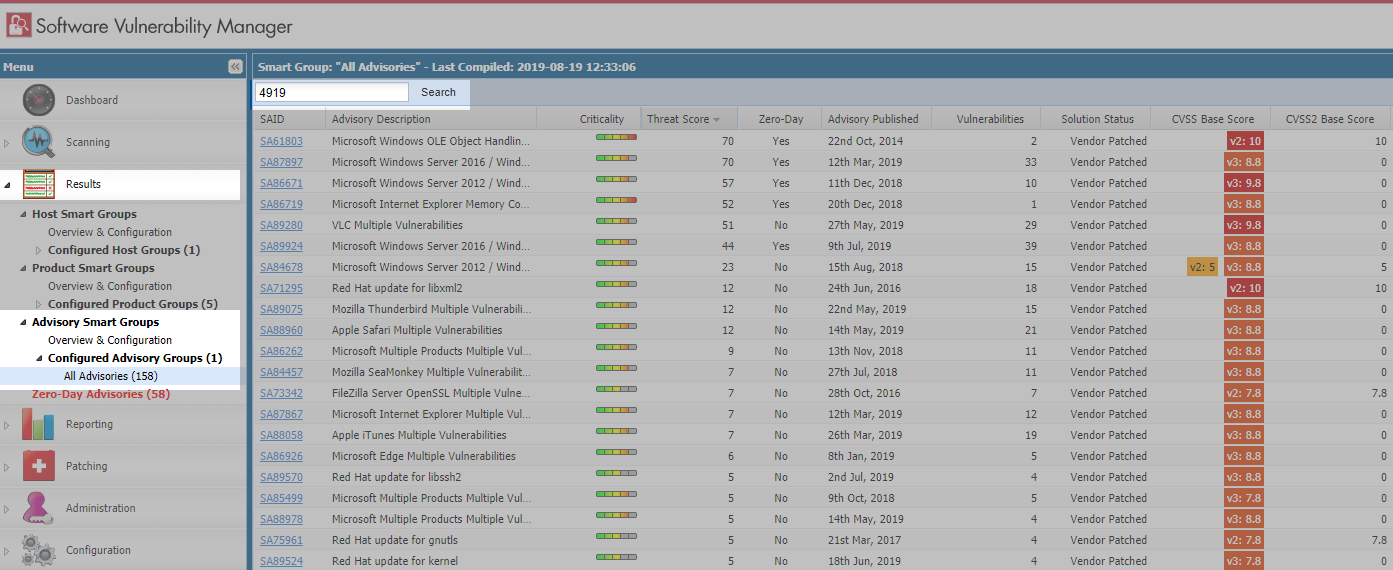
Task: Open Overview & Configuration under Advisory Smart Groups
Action: pos(110,340)
